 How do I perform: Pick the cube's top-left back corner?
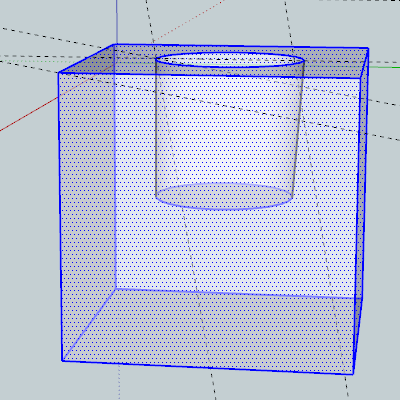pyautogui.click(x=115, y=44)
